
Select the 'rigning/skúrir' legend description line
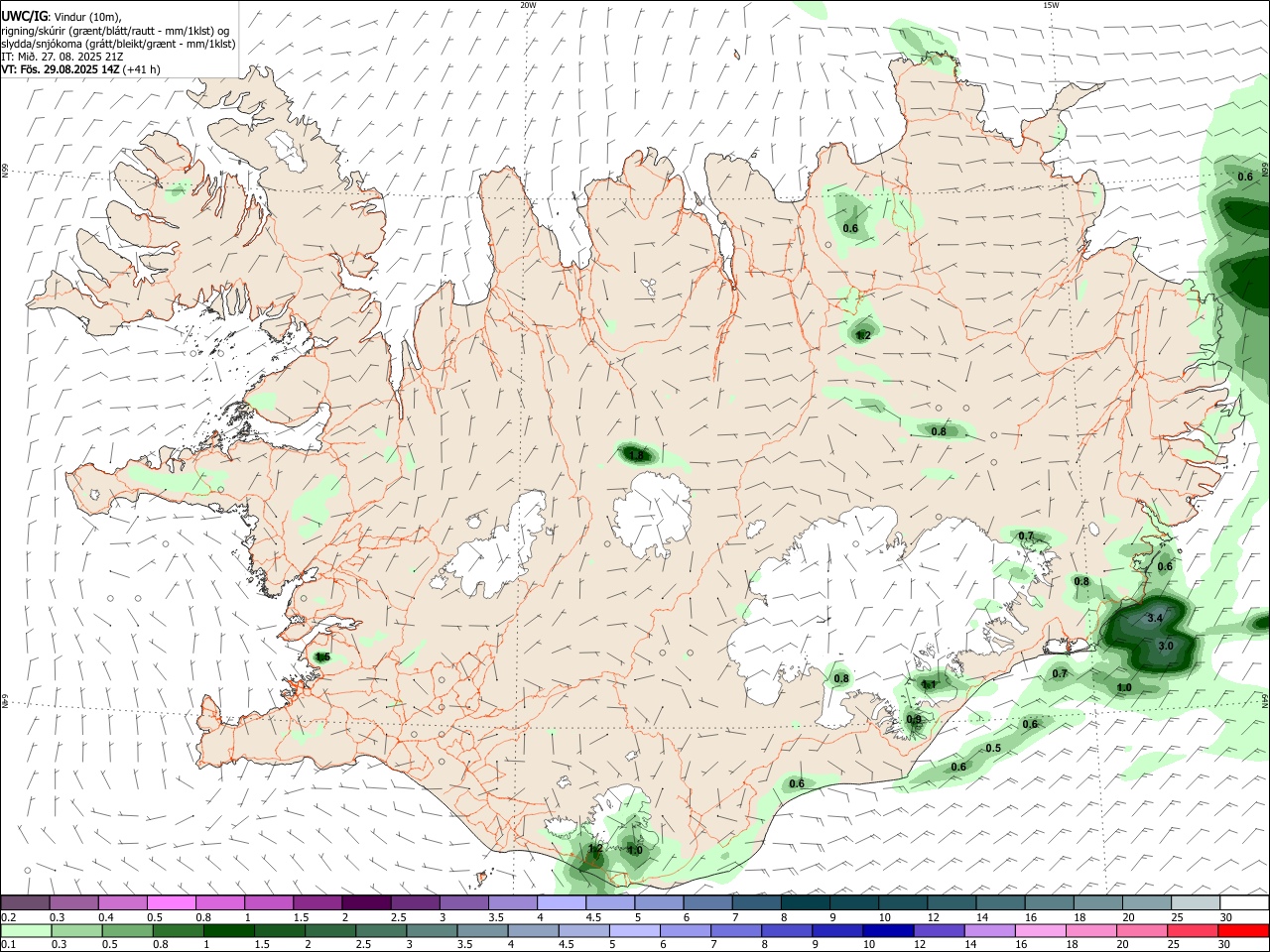115,31
